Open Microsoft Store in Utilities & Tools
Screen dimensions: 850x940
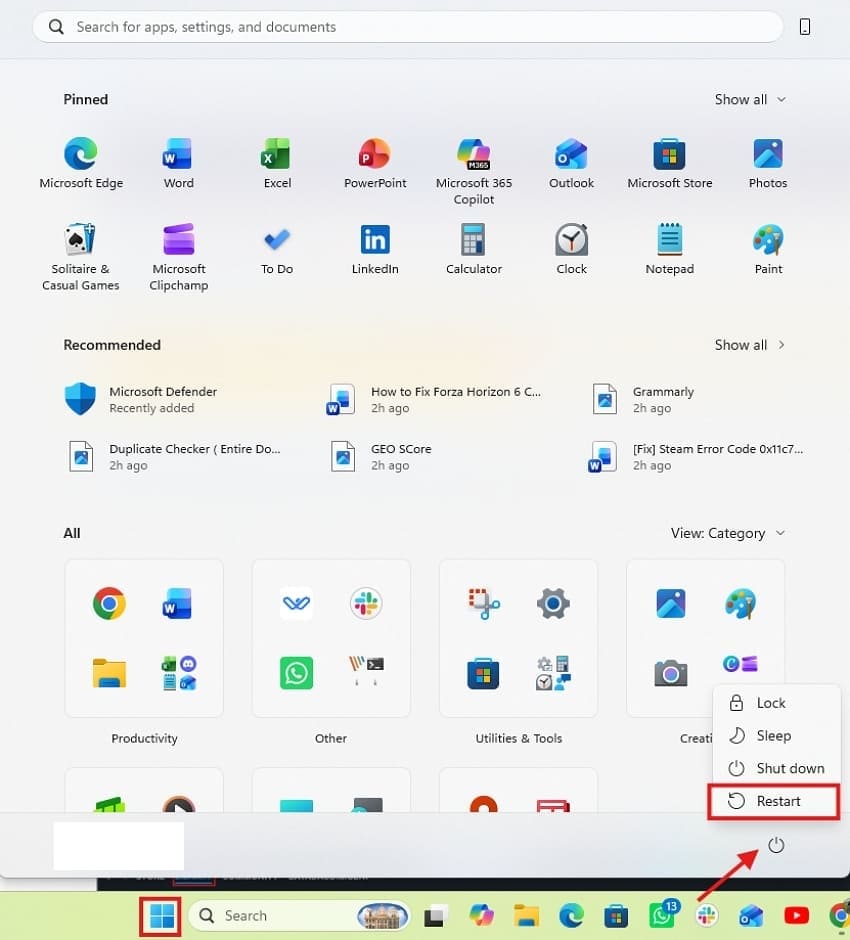[x=484, y=673]
